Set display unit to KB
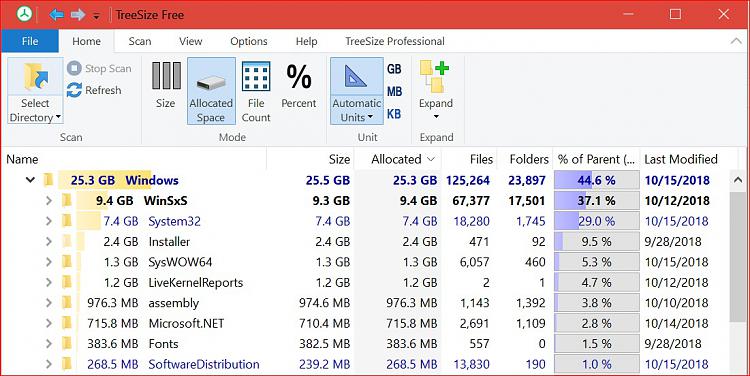This screenshot has width=750, height=376. [x=394, y=114]
